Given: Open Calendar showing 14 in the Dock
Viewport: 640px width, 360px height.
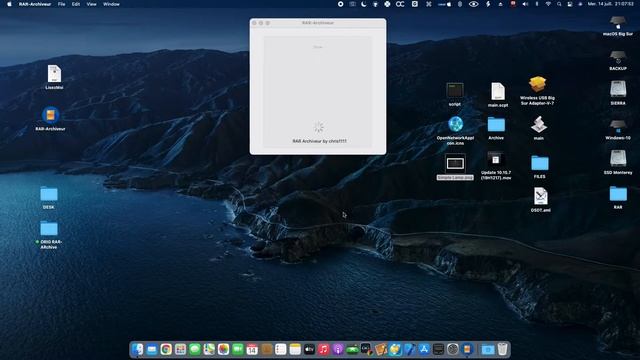Looking at the screenshot, I should click(252, 349).
